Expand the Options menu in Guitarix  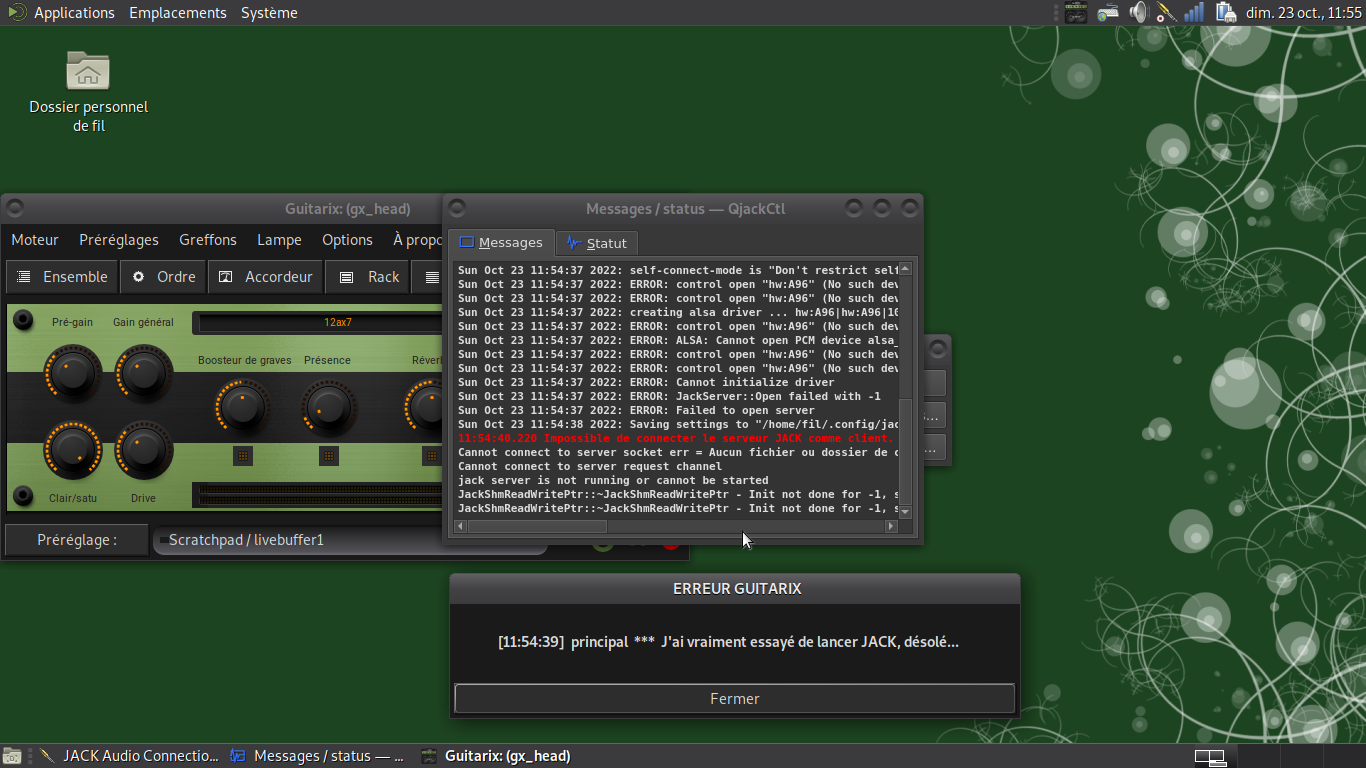pos(347,240)
